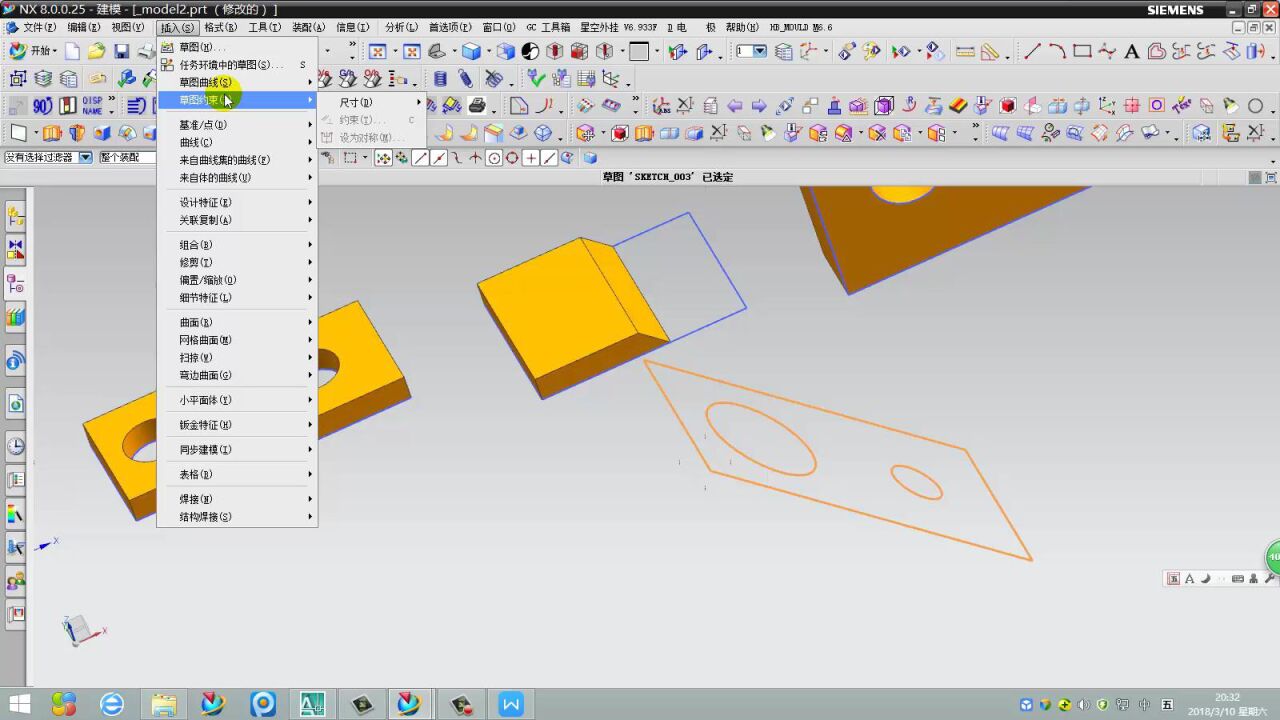Toggle the Enable Snap Points button
The width and height of the screenshot is (1280, 720).
(383, 158)
